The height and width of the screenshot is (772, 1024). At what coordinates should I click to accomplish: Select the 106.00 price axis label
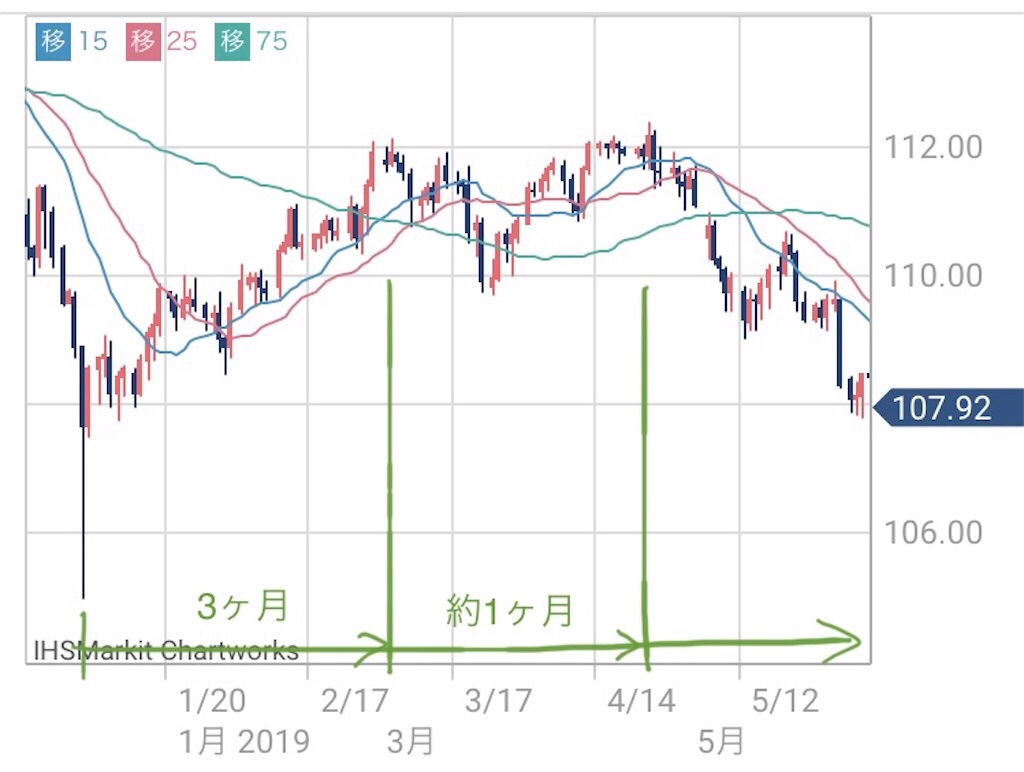click(x=933, y=532)
